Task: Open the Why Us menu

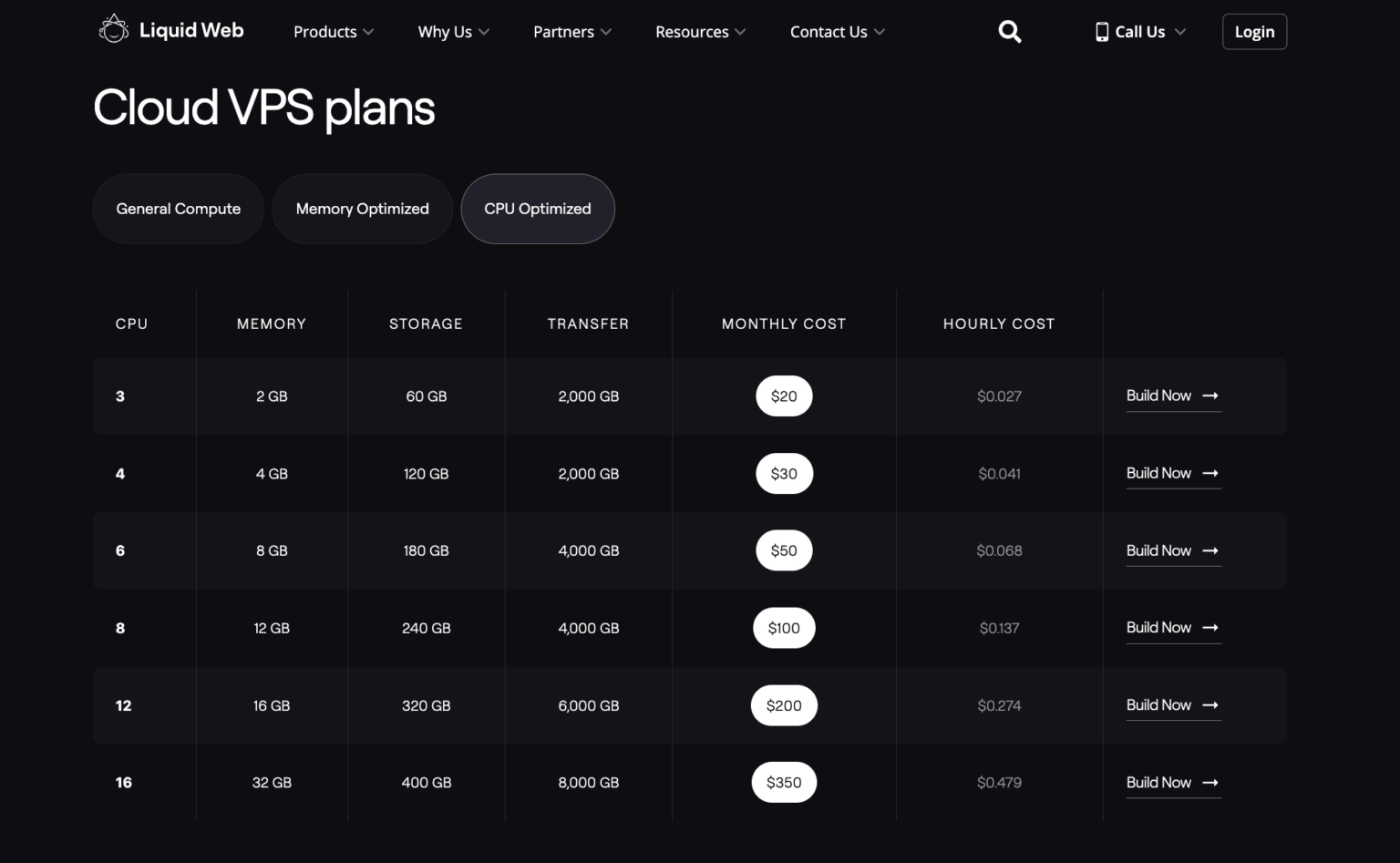Action: (x=453, y=31)
